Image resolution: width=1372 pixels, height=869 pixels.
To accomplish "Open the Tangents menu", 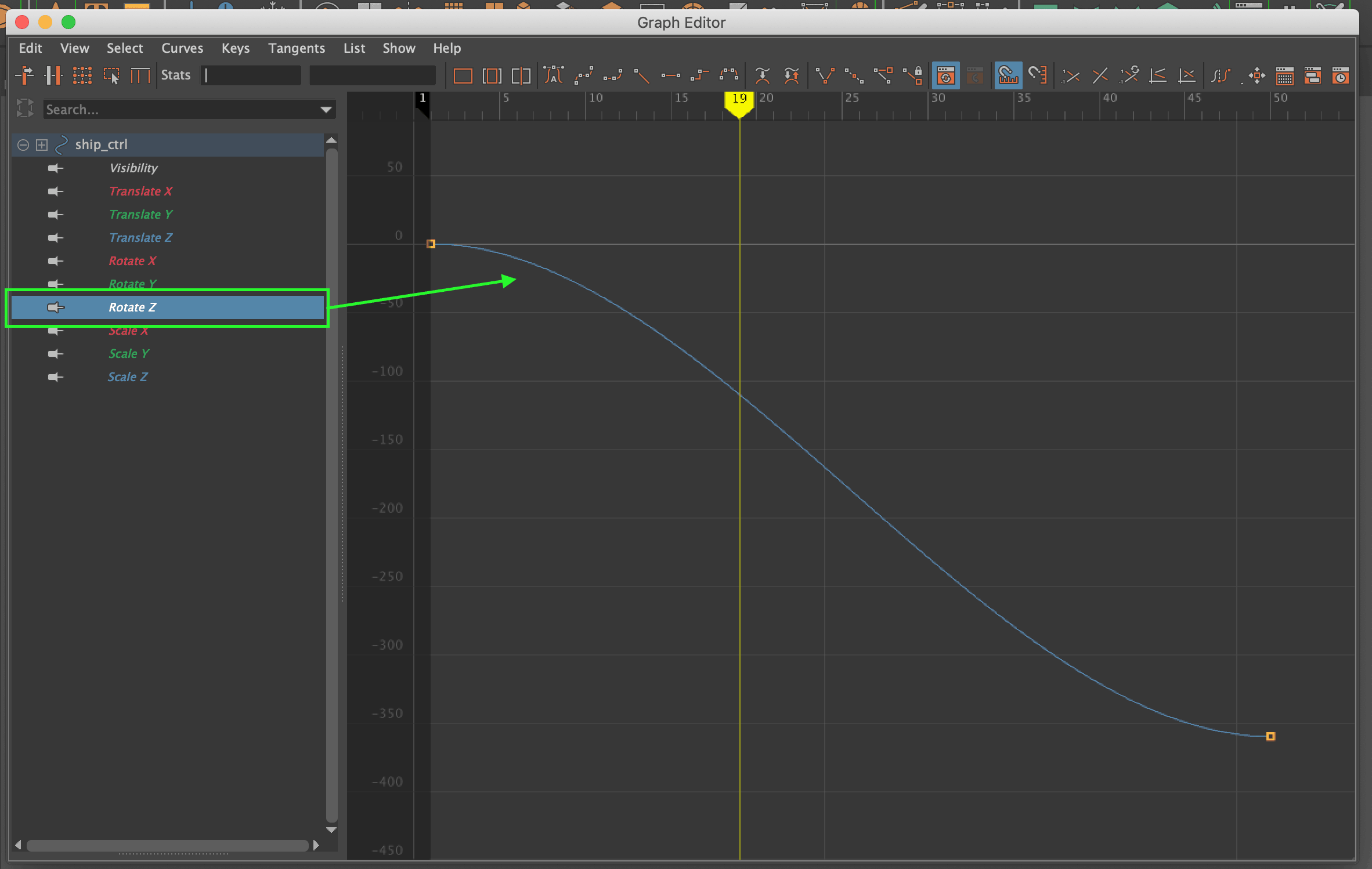I will coord(296,48).
